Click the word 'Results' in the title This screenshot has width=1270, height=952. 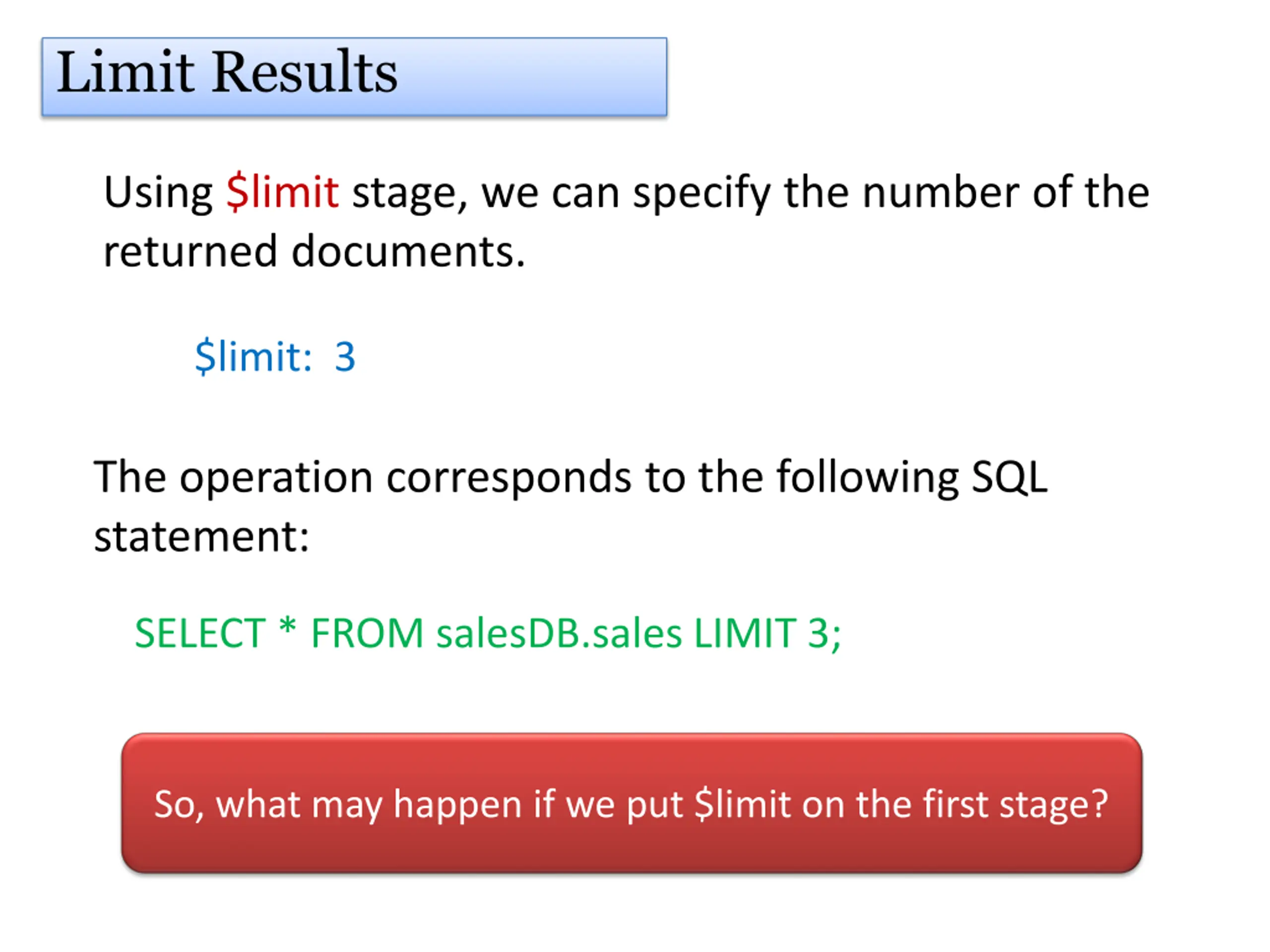[x=305, y=72]
